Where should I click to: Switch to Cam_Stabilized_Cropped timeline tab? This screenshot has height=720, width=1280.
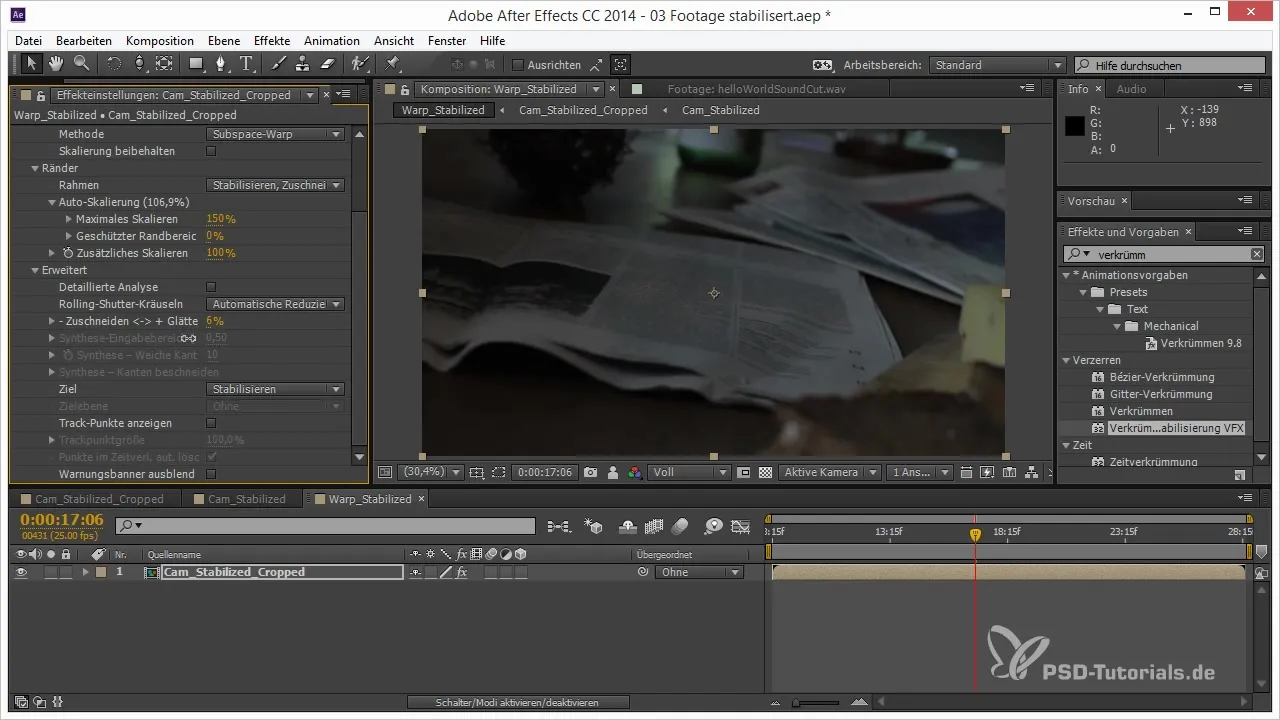click(99, 499)
